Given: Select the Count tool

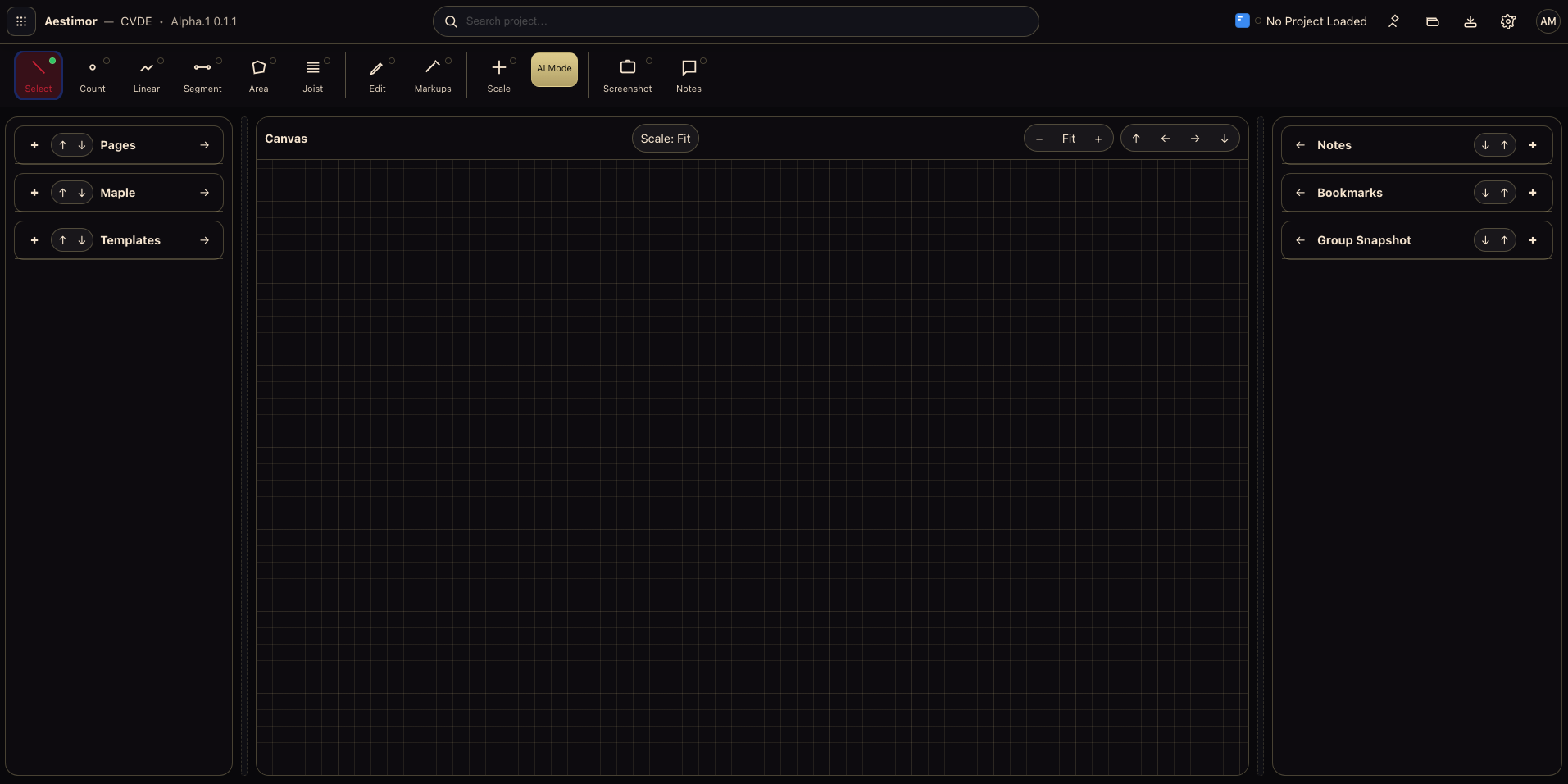Looking at the screenshot, I should [x=93, y=75].
